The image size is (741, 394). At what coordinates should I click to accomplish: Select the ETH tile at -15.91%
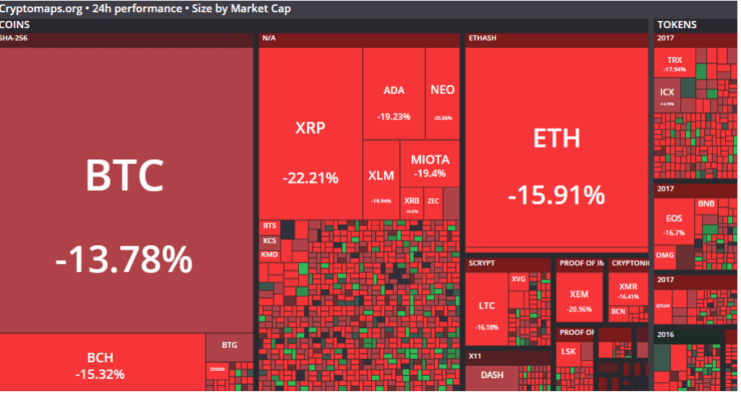point(557,147)
